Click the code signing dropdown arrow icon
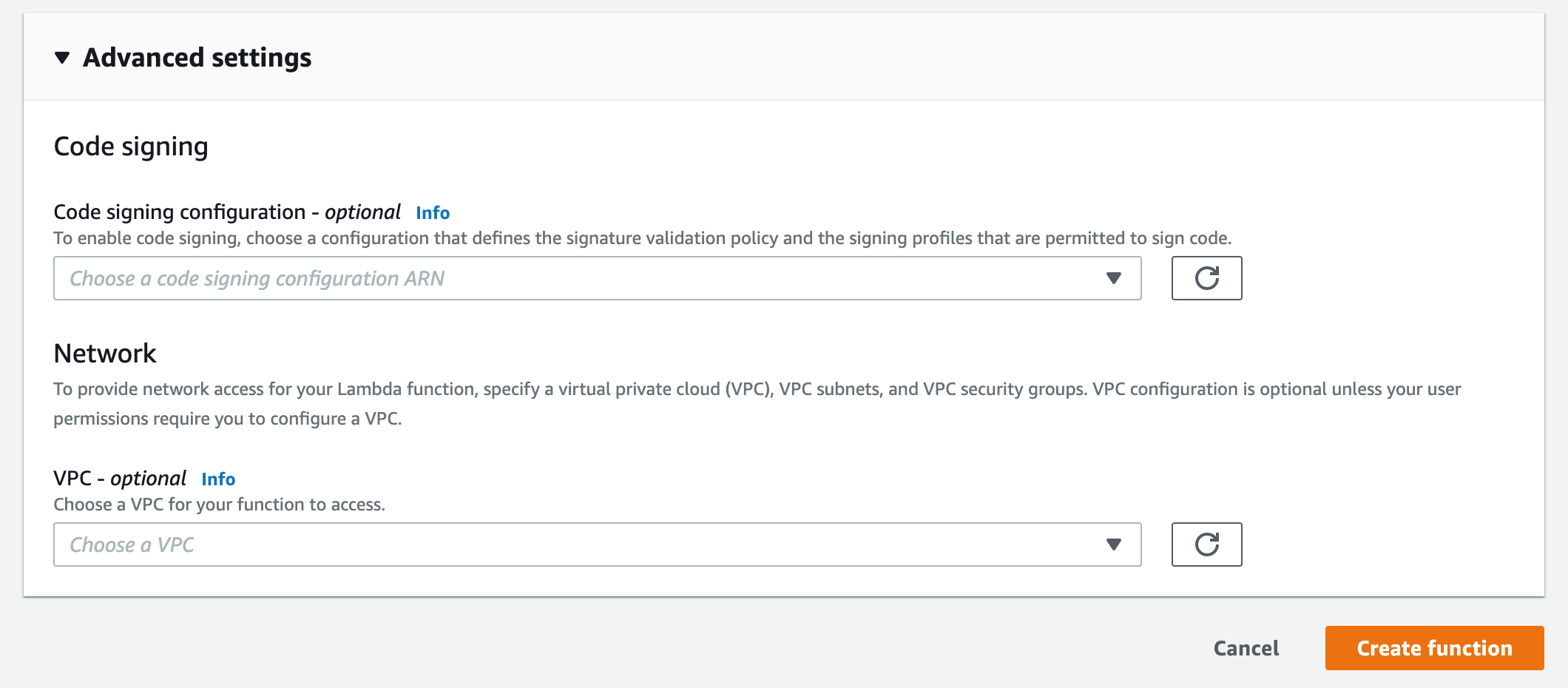This screenshot has width=1568, height=688. [1113, 278]
